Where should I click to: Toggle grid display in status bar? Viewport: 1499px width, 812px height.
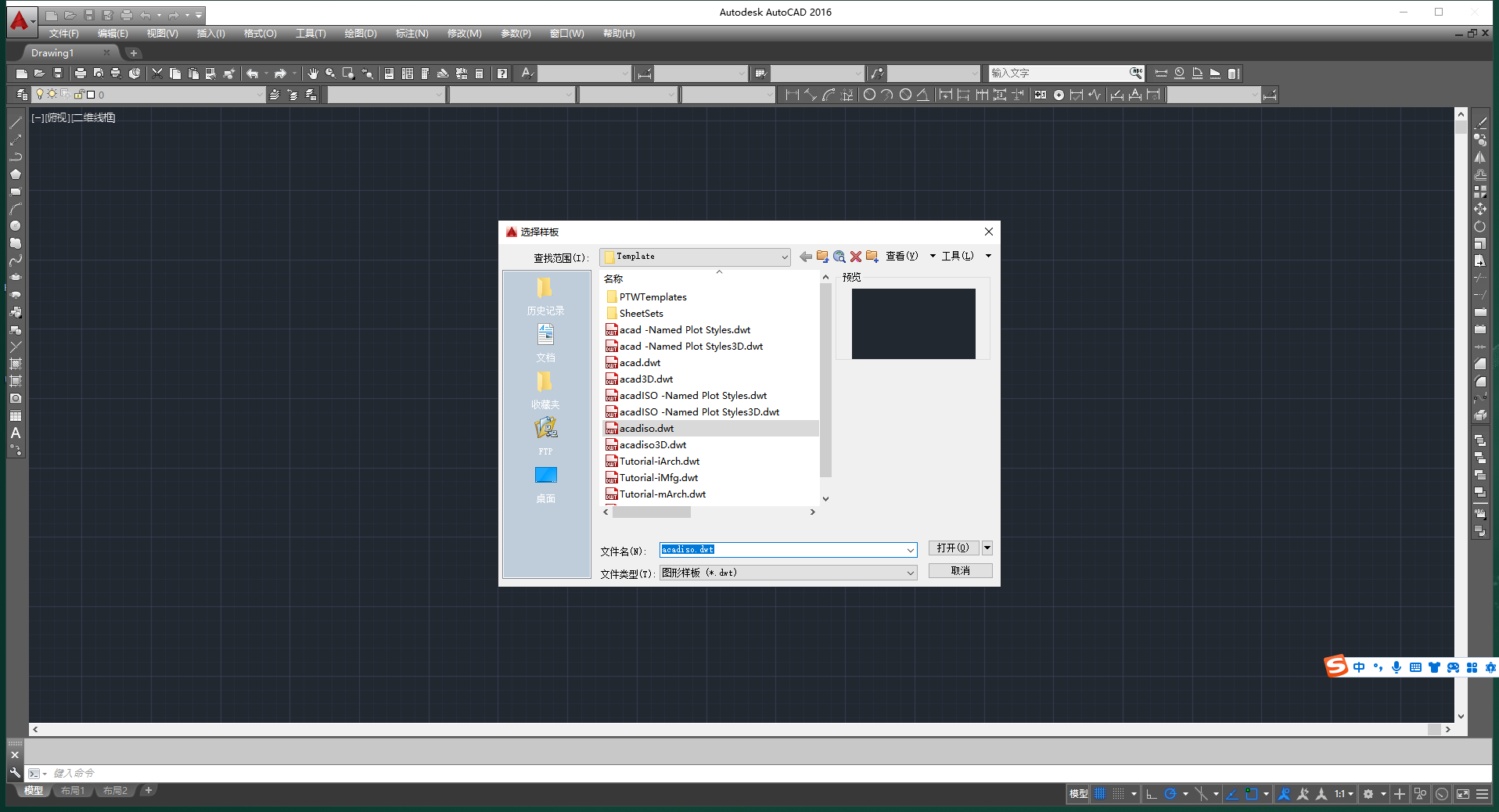point(1100,793)
